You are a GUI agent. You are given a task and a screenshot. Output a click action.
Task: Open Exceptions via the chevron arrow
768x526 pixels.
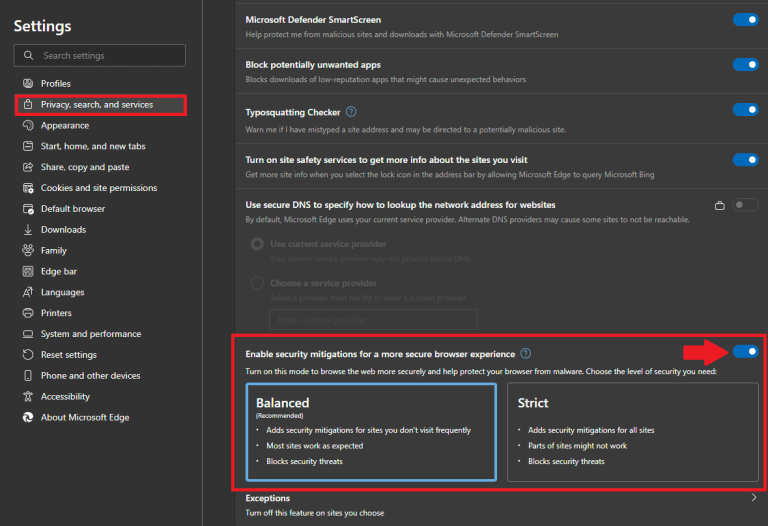754,498
